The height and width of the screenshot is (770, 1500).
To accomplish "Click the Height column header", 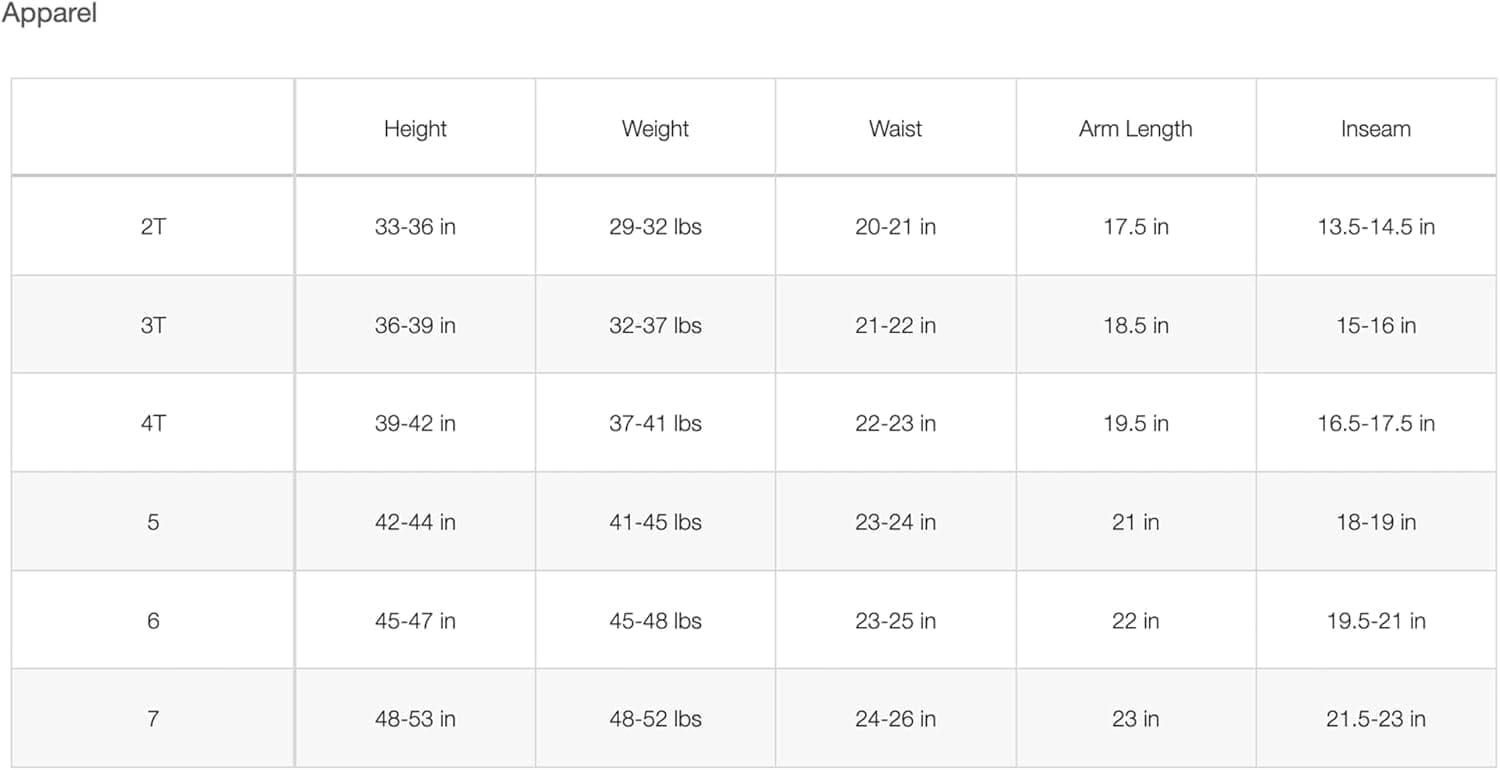I will (415, 129).
